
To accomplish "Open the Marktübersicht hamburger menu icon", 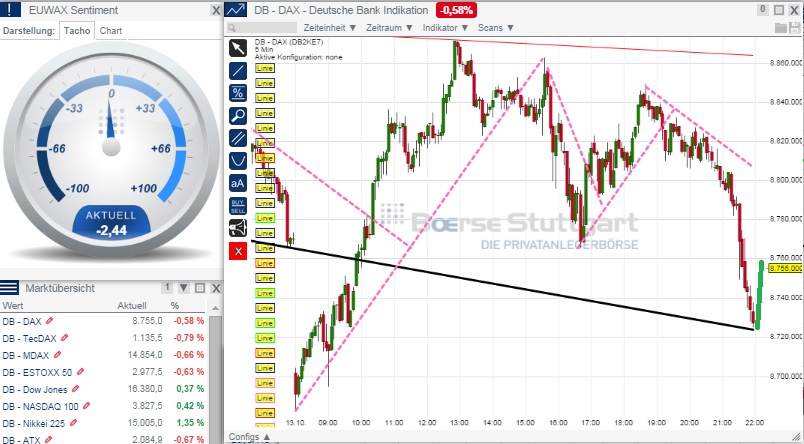I will (x=10, y=288).
